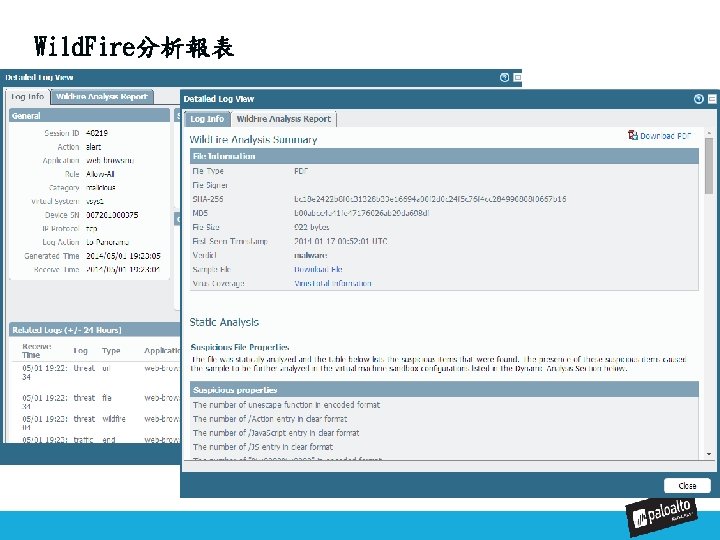This screenshot has height=540, width=720.
Task: Click the Receive Time column header
Action: [x=37, y=350]
